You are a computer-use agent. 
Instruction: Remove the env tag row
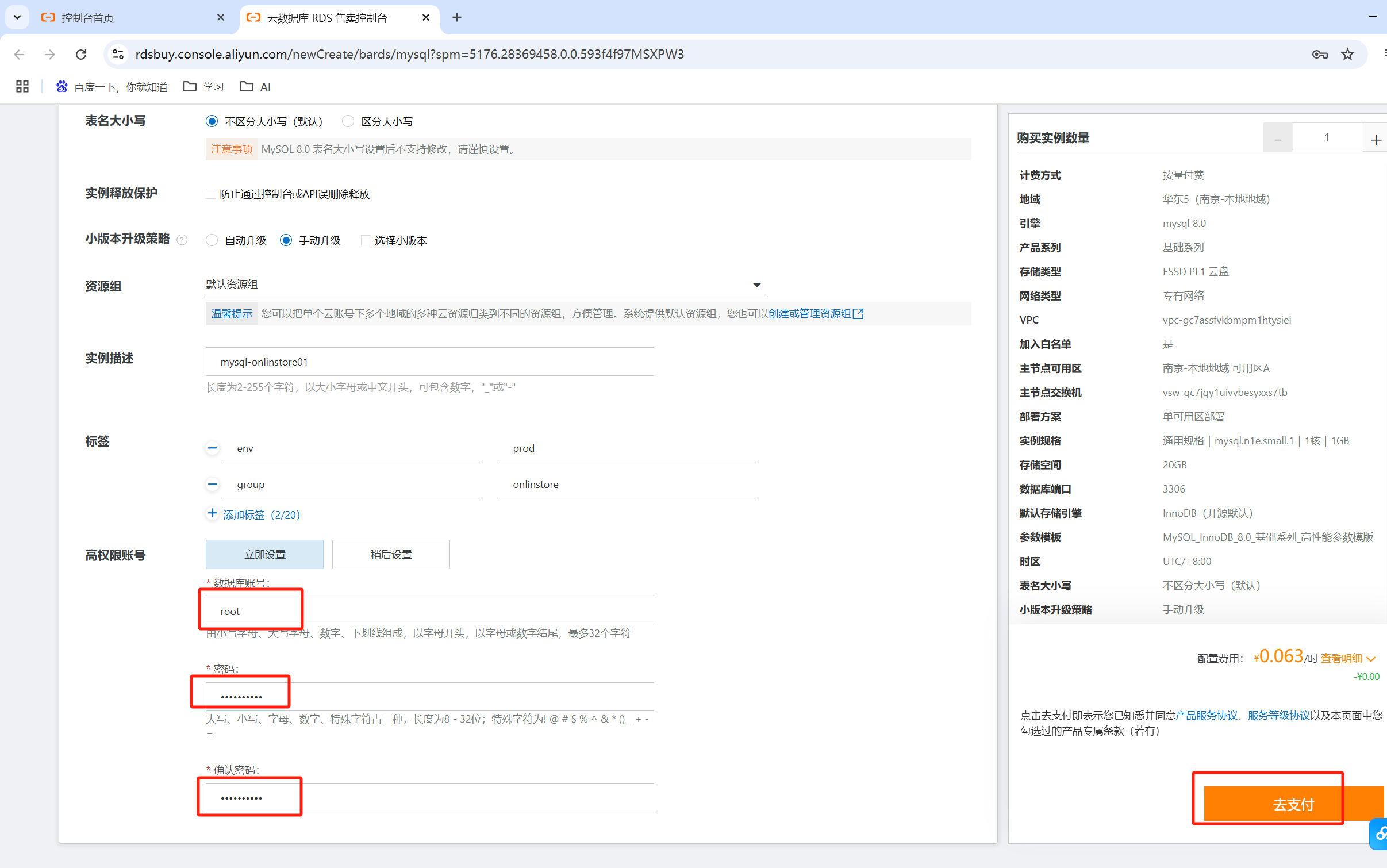(213, 448)
